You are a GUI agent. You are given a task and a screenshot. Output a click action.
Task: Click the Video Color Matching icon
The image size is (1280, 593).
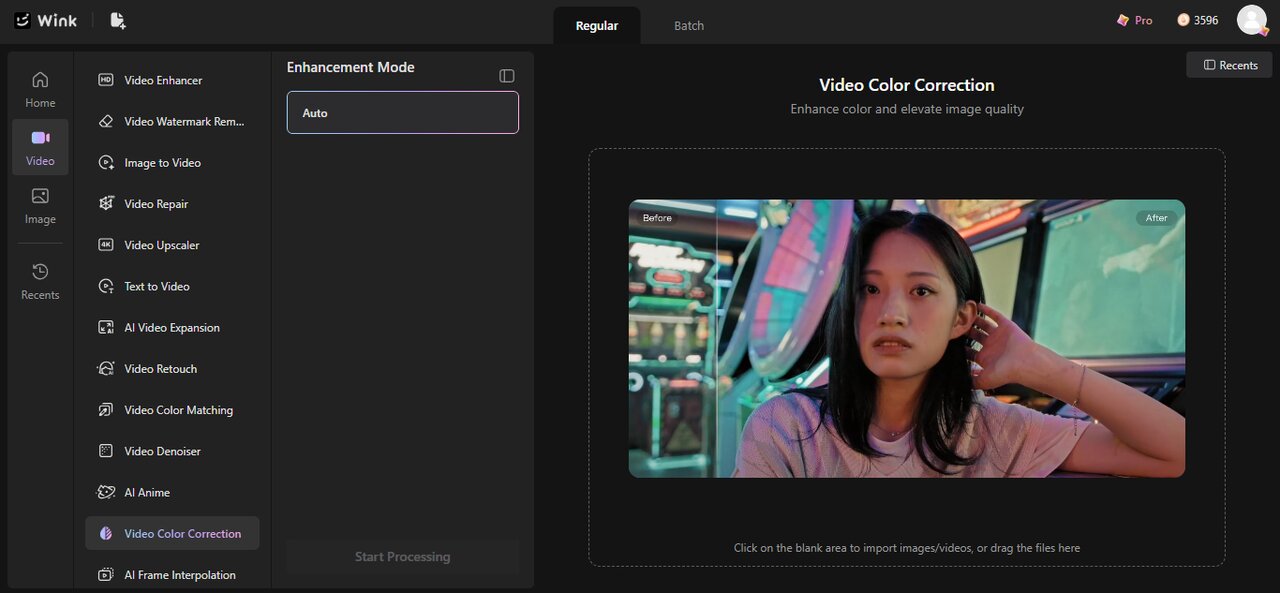(x=106, y=410)
